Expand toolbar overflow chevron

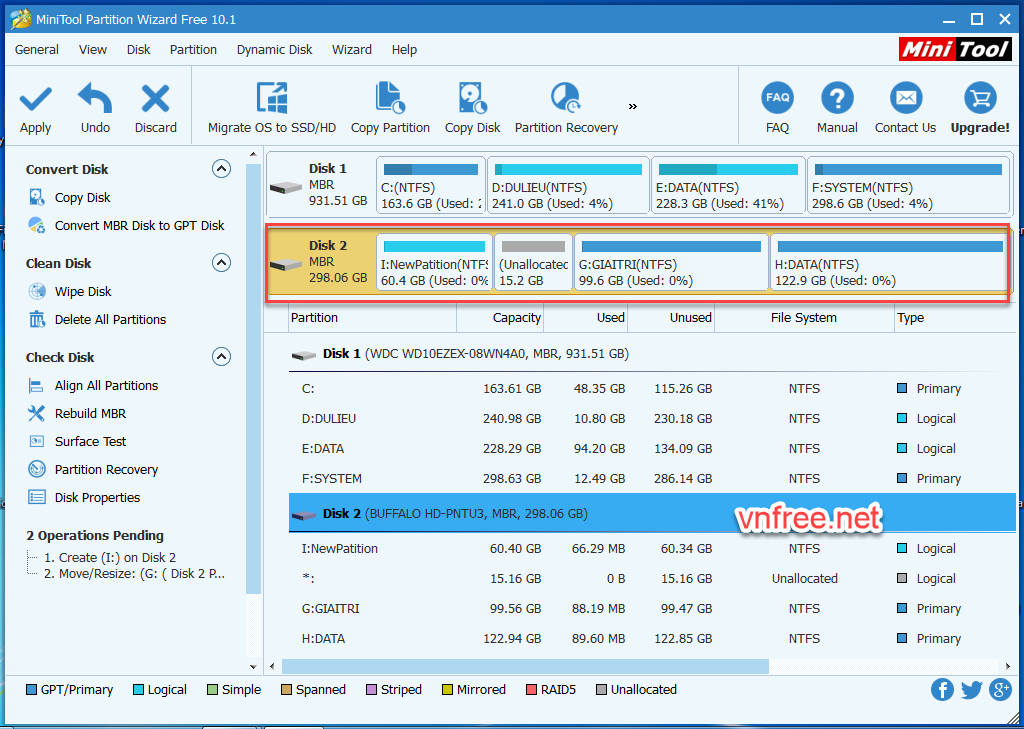(x=633, y=106)
